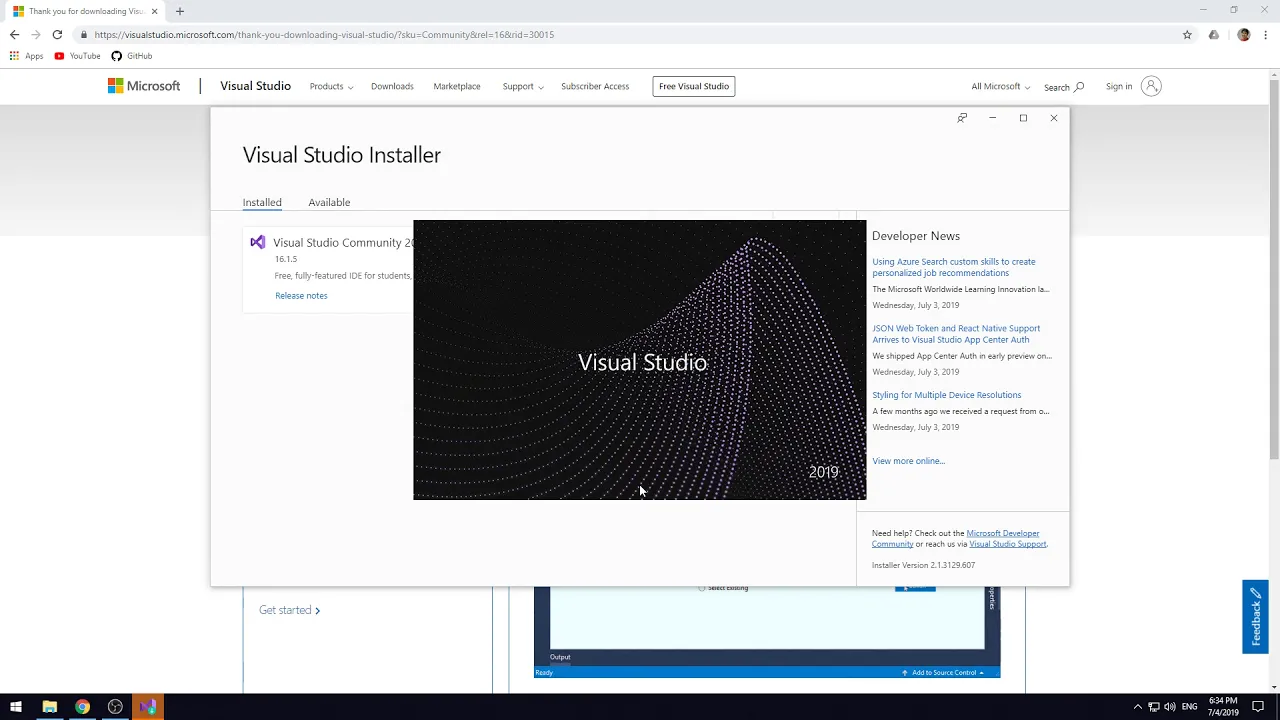Screen dimensions: 1280x720
Task: Switch to the Available tab
Action: (329, 202)
